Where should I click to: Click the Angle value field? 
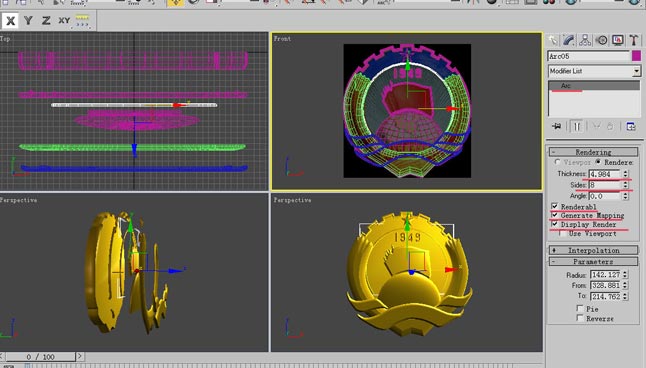605,196
